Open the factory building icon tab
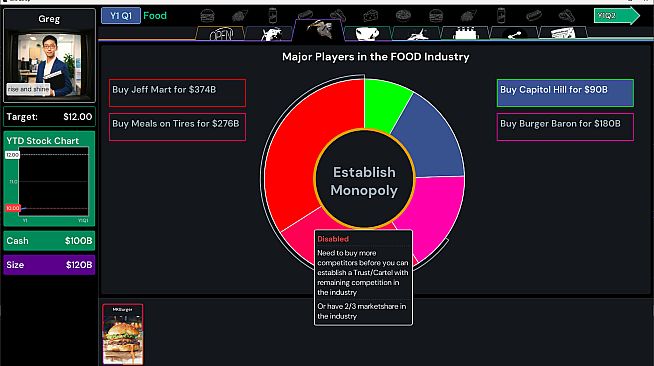 coord(465,34)
